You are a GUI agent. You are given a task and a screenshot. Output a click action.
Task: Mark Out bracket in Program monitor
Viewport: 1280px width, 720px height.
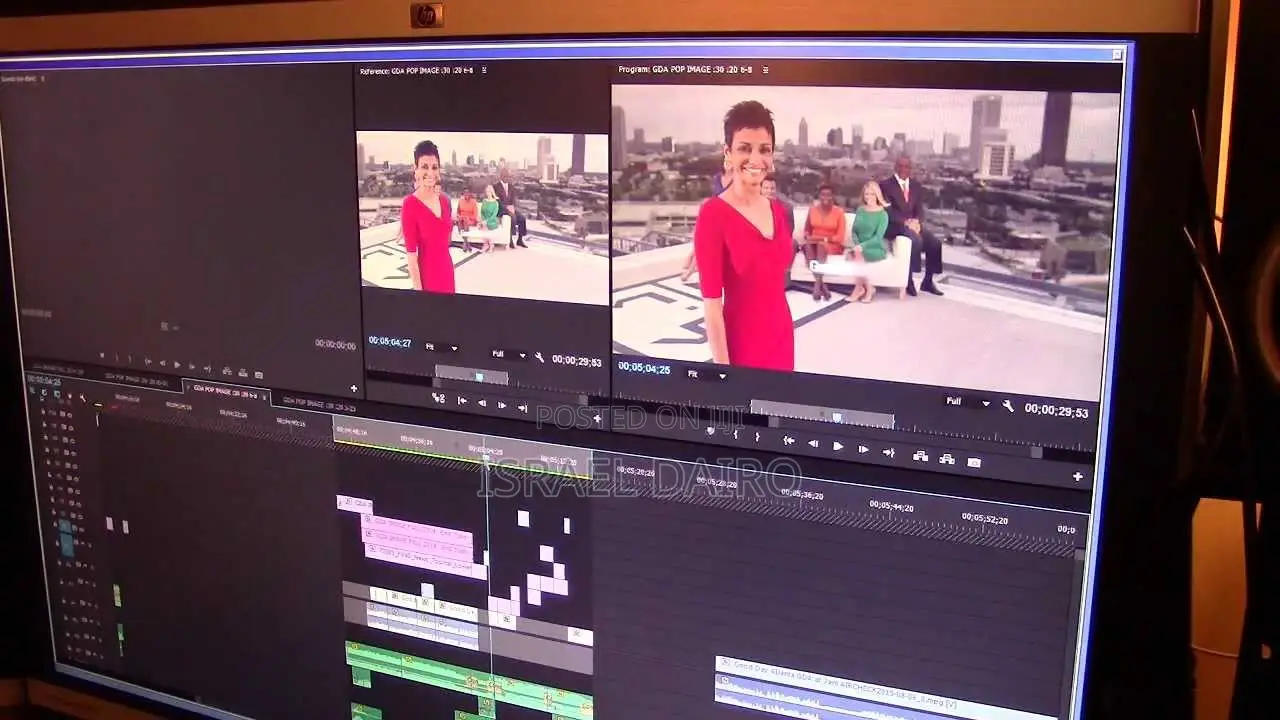[x=757, y=436]
